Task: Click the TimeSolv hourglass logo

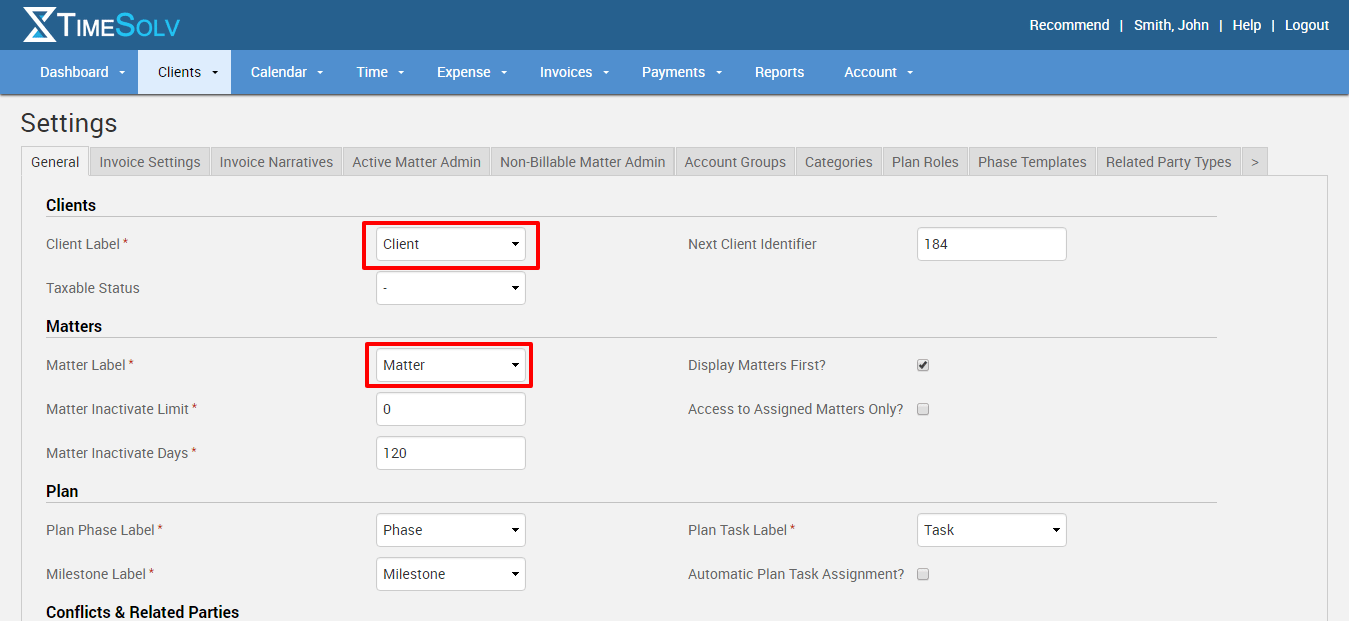Action: coord(40,25)
